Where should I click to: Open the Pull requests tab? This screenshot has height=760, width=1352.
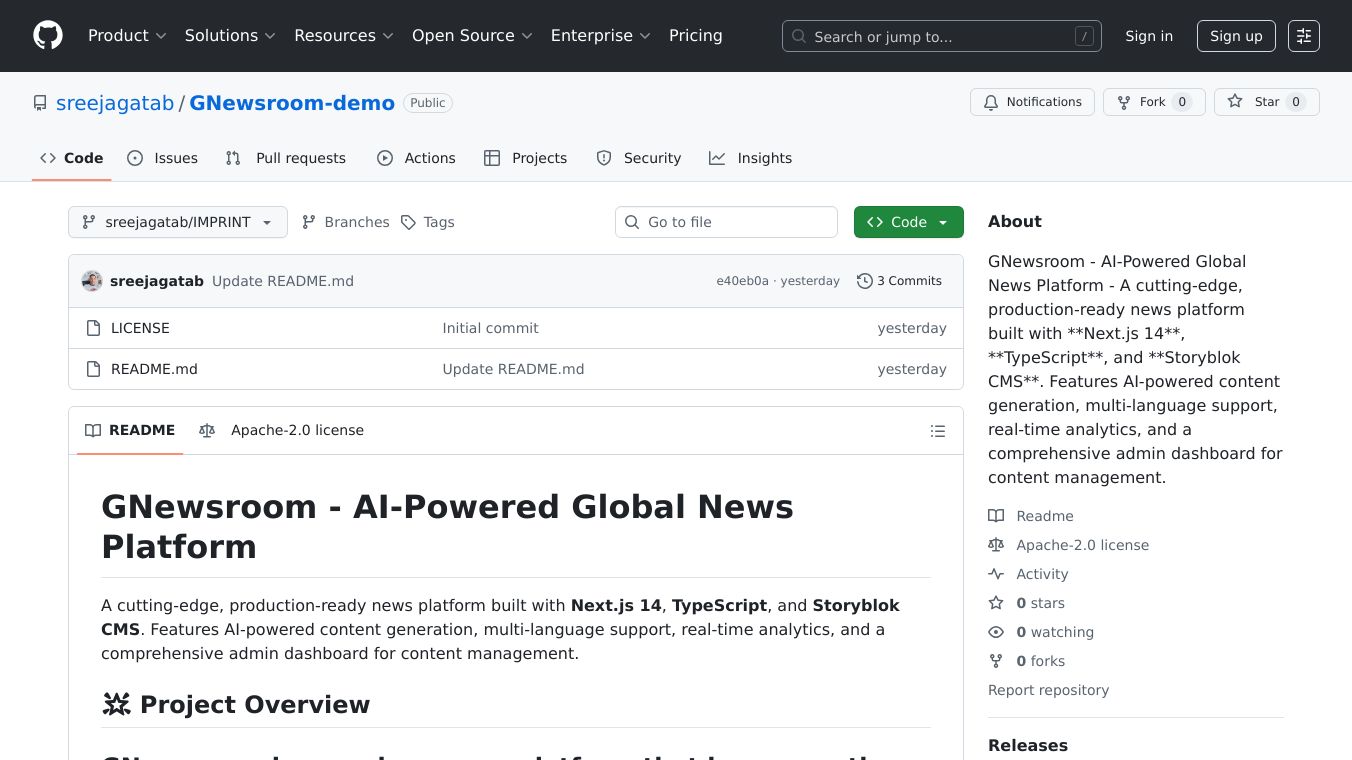coord(286,158)
